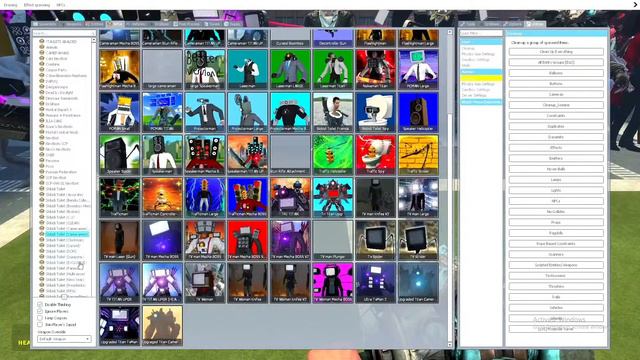
Task: Click the category tree scroll-up arrow
Action: (x=94, y=40)
